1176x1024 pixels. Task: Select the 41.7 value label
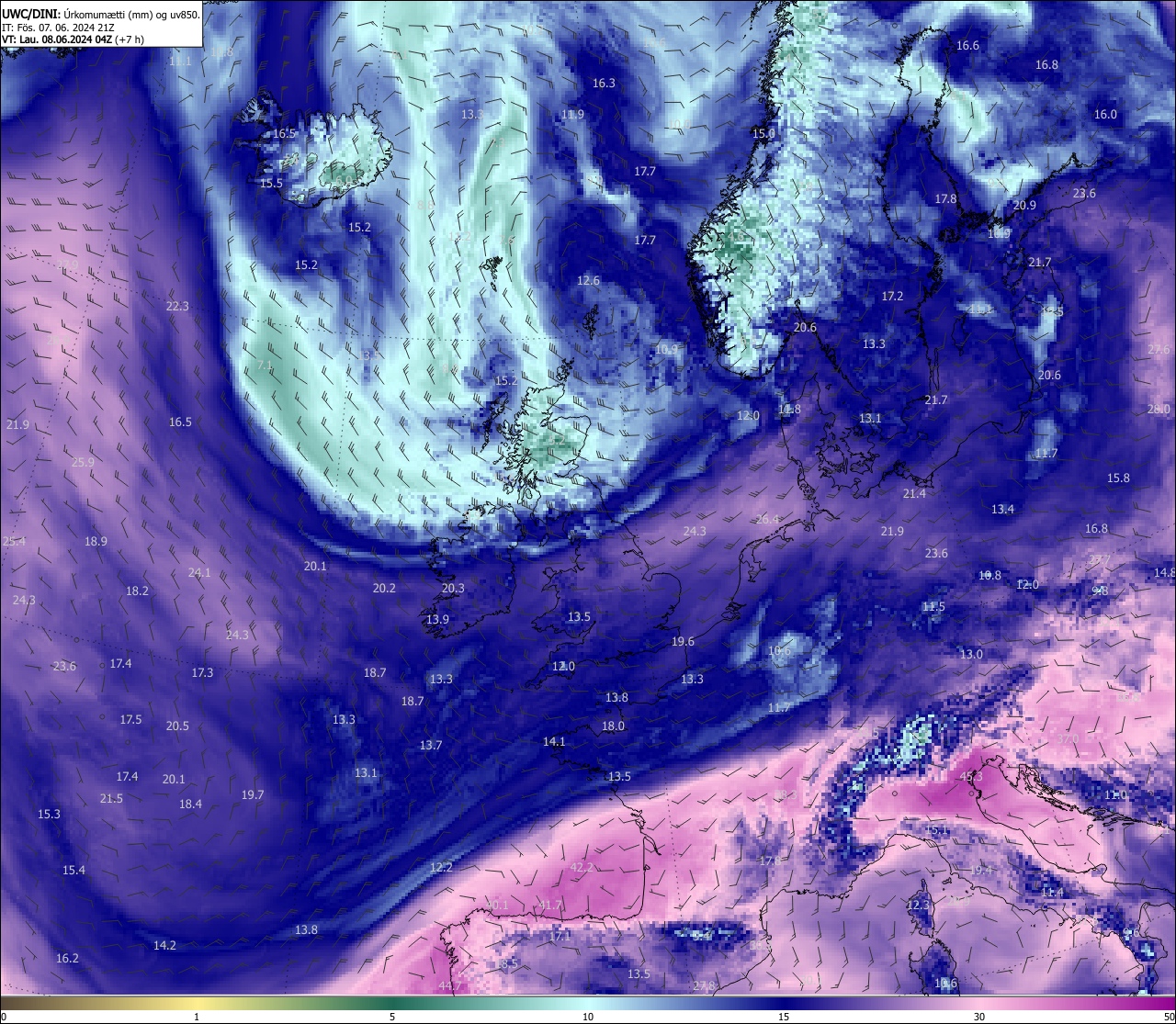550,906
